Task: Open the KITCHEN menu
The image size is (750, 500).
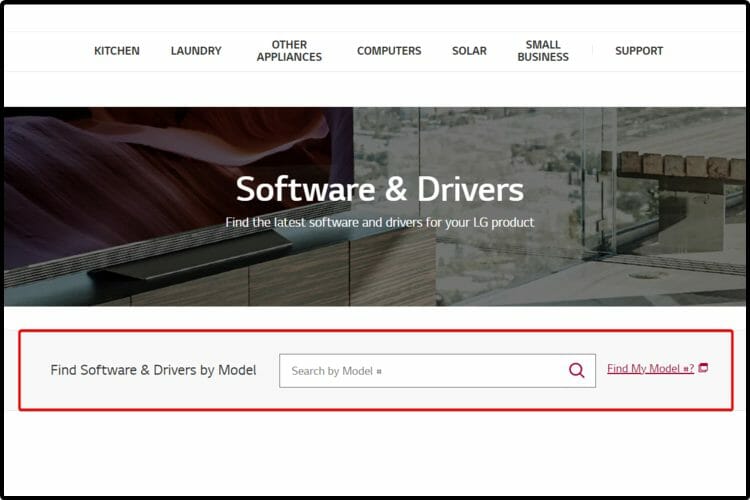Action: click(x=117, y=51)
